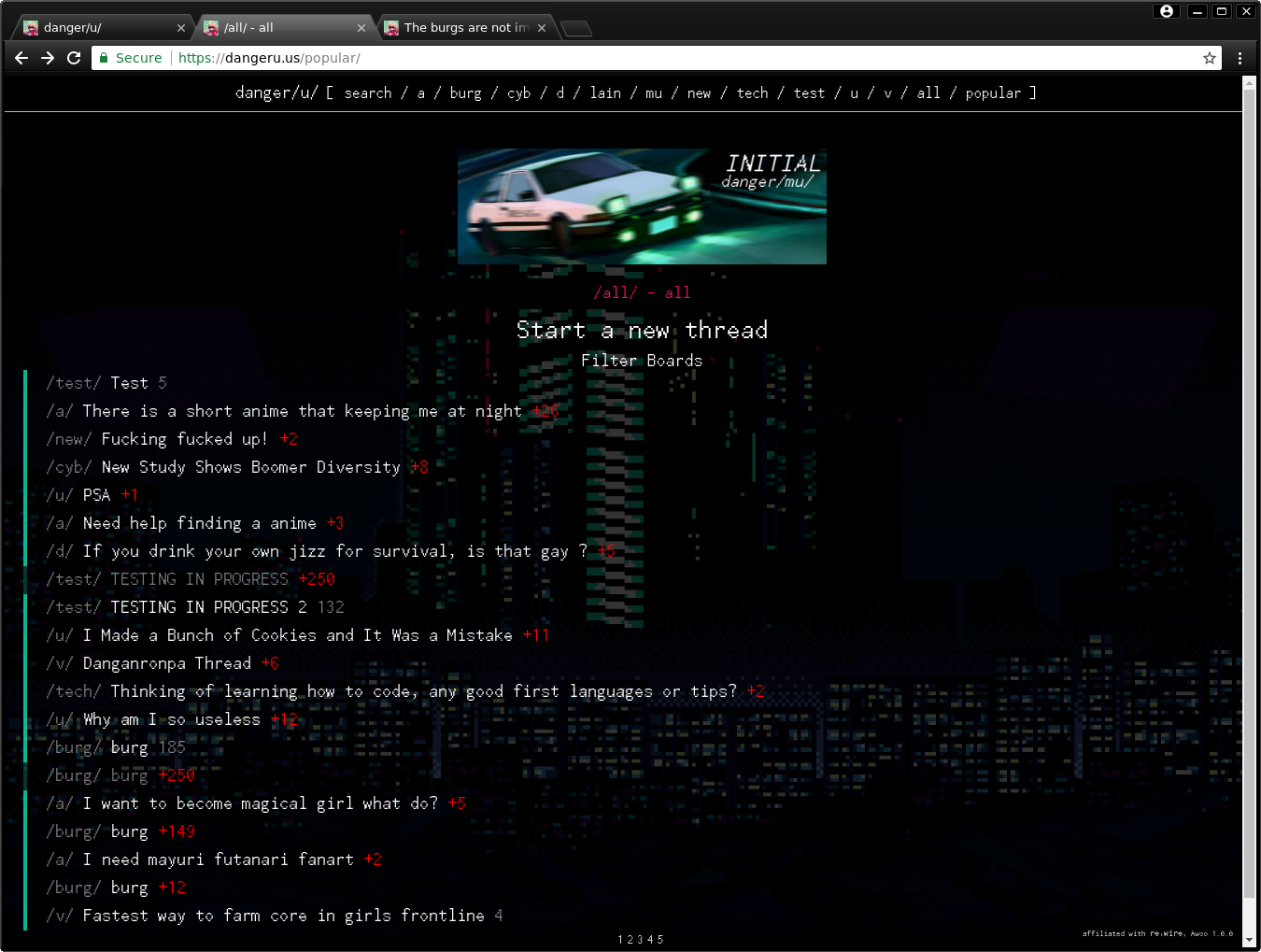The width and height of the screenshot is (1261, 952).
Task: Open the burg thread marked +250
Action: (x=129, y=775)
